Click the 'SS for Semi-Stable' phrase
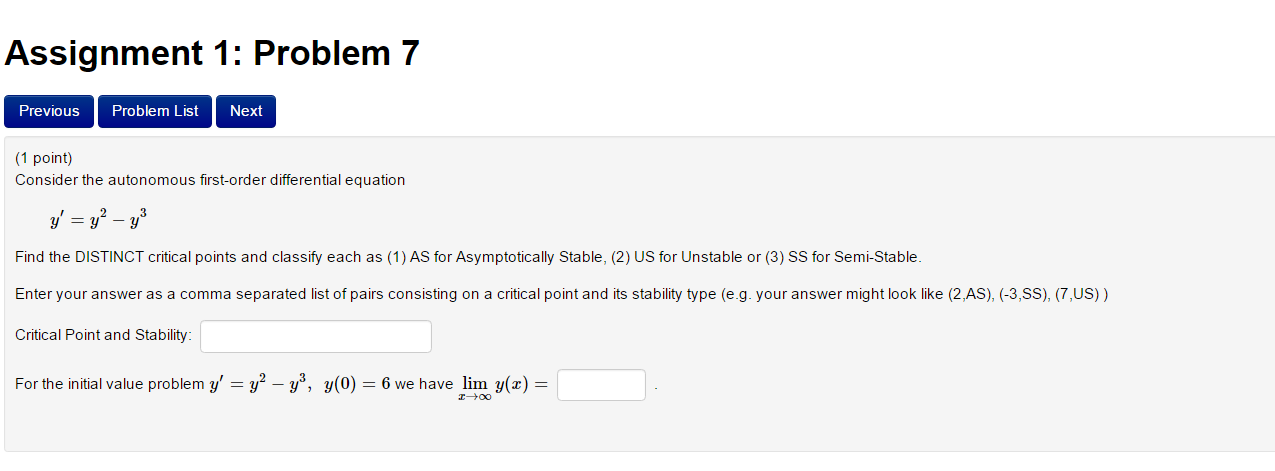 tap(853, 257)
